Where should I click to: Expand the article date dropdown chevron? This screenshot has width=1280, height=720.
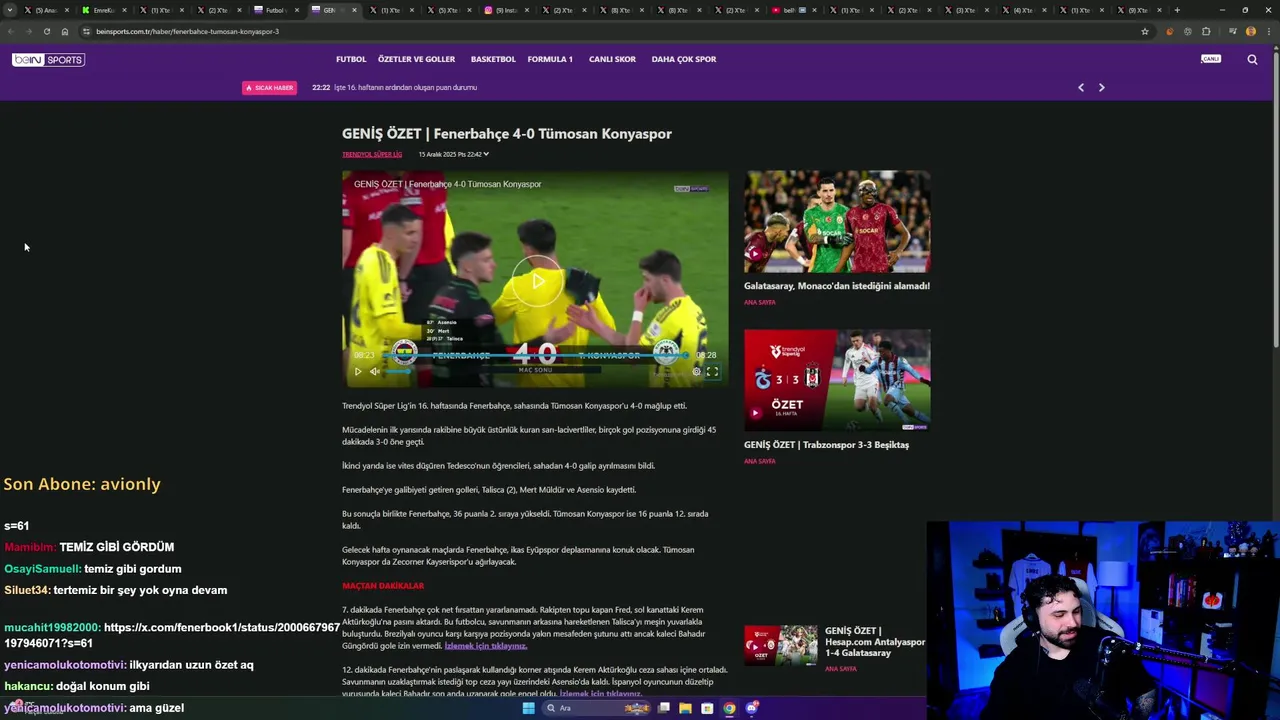[486, 154]
